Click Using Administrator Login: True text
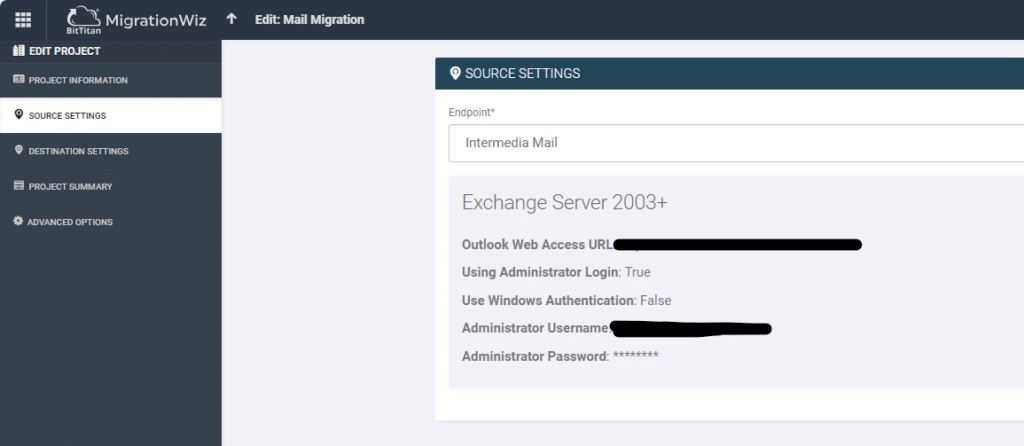This screenshot has width=1024, height=446. (556, 272)
